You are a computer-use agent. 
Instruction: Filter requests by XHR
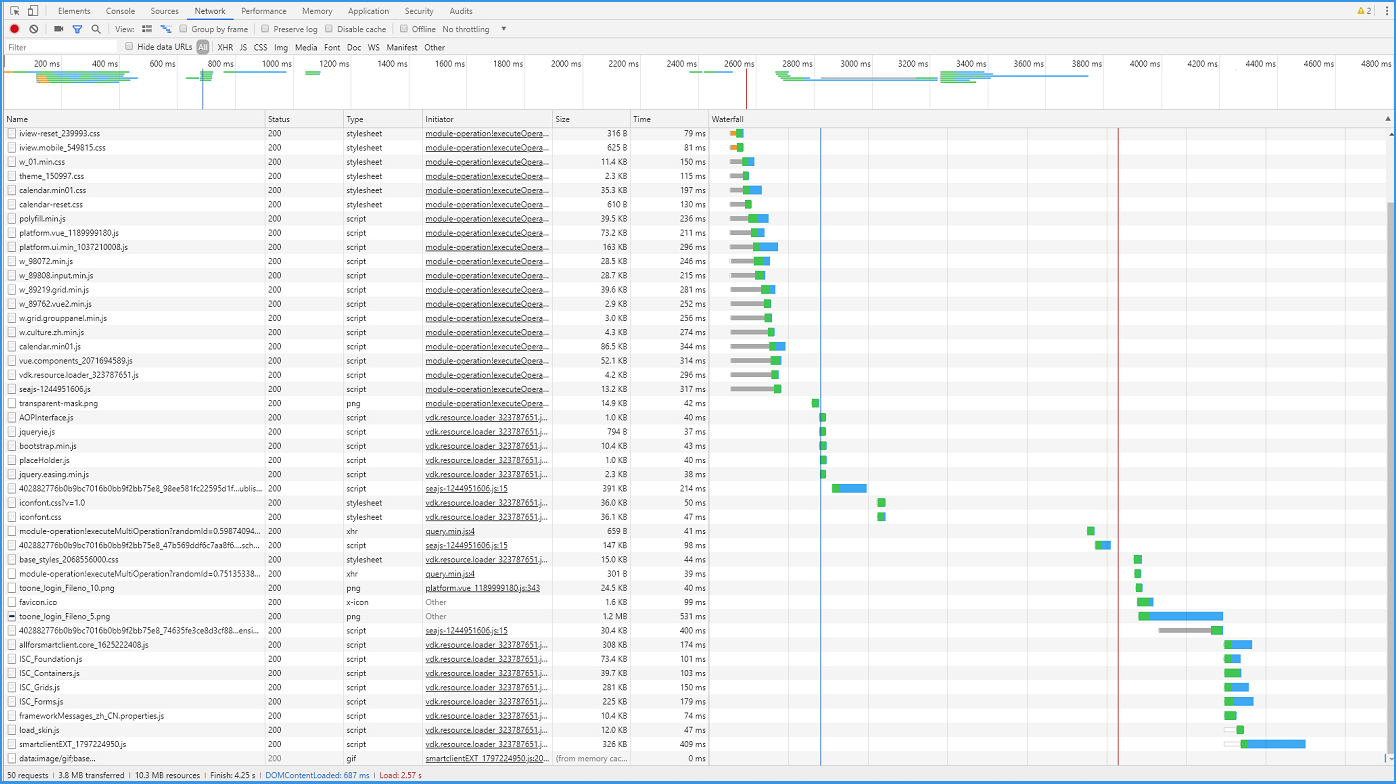225,47
